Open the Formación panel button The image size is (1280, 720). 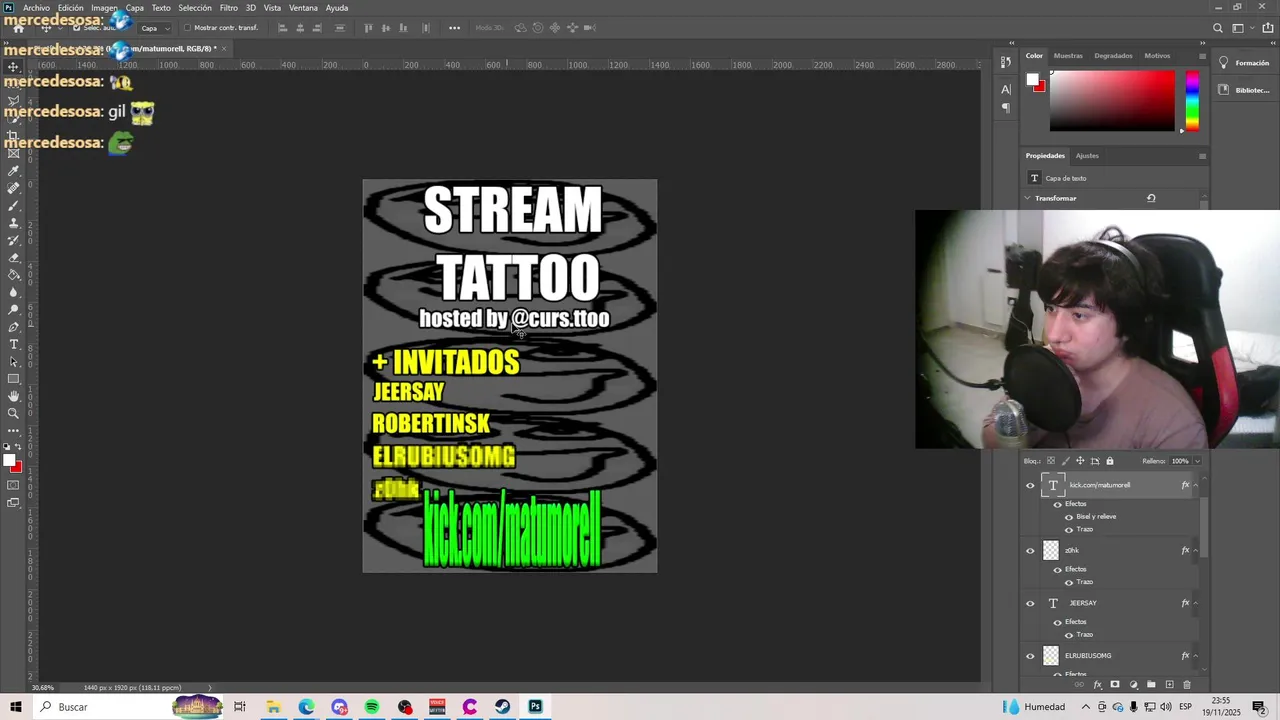tap(1244, 63)
